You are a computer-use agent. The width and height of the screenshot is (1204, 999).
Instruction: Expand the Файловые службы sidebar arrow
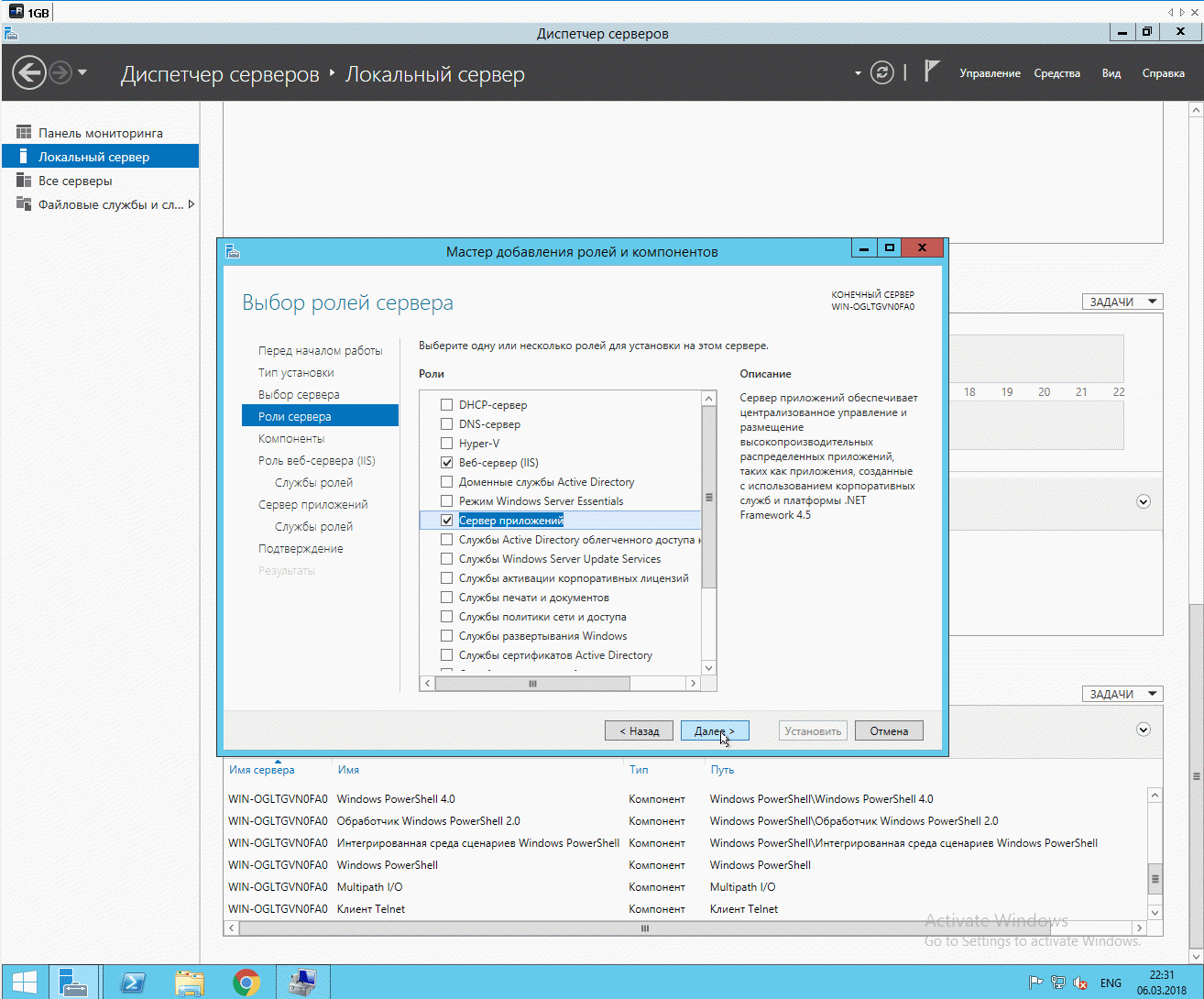coord(191,204)
